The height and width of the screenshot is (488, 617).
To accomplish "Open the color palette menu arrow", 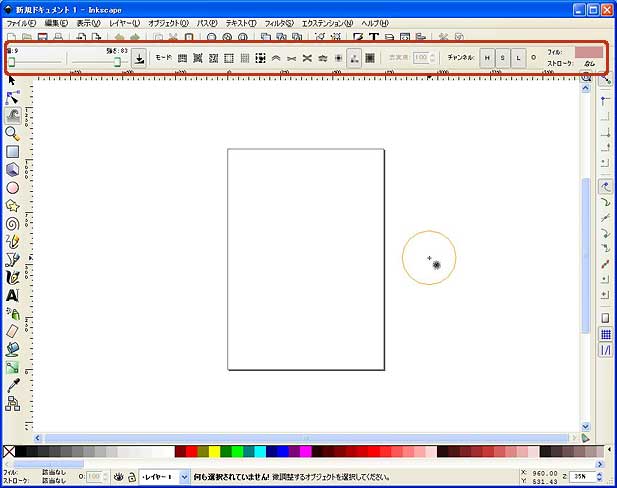I will point(610,449).
